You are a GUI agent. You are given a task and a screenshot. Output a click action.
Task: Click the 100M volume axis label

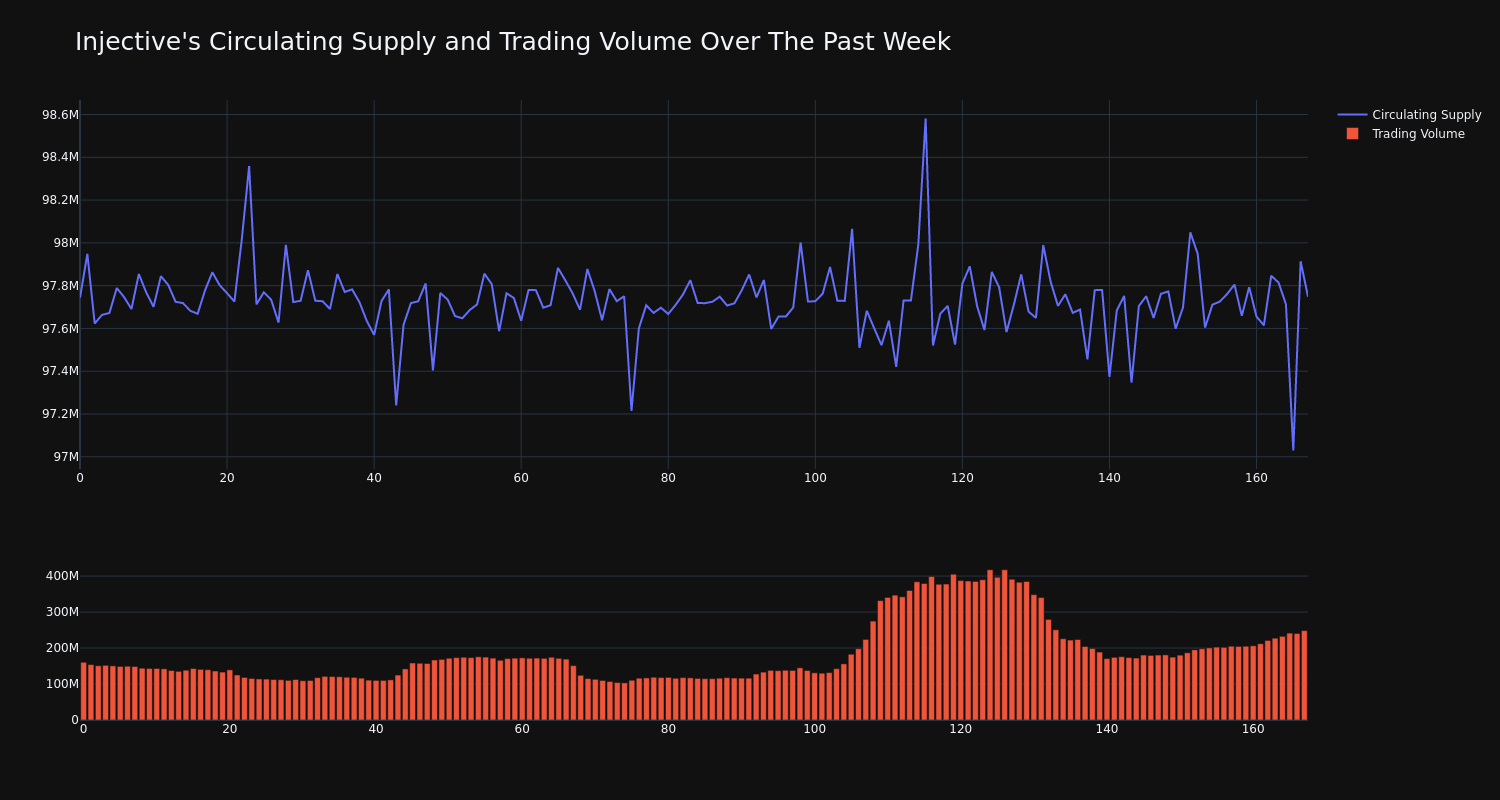(x=62, y=684)
